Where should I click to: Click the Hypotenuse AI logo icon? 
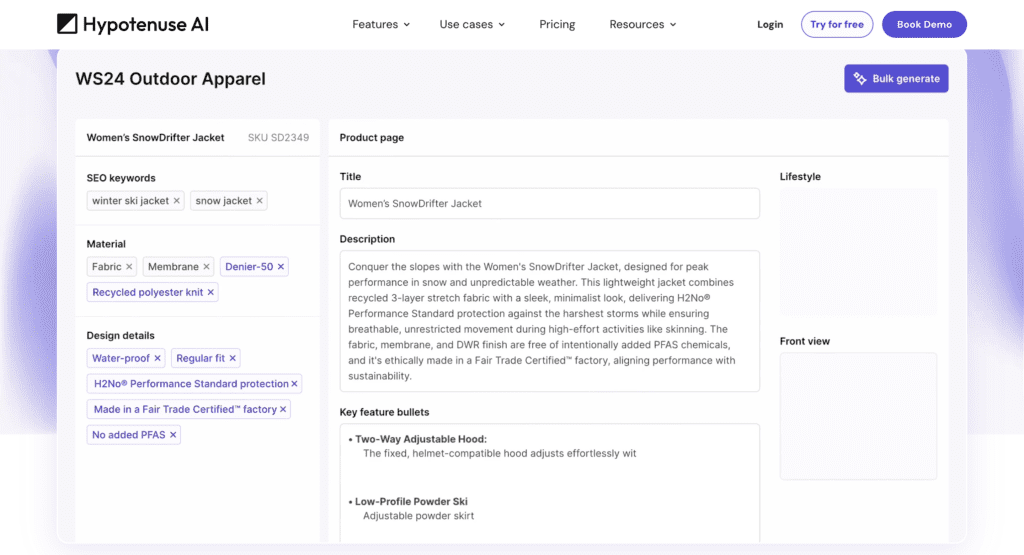(67, 24)
